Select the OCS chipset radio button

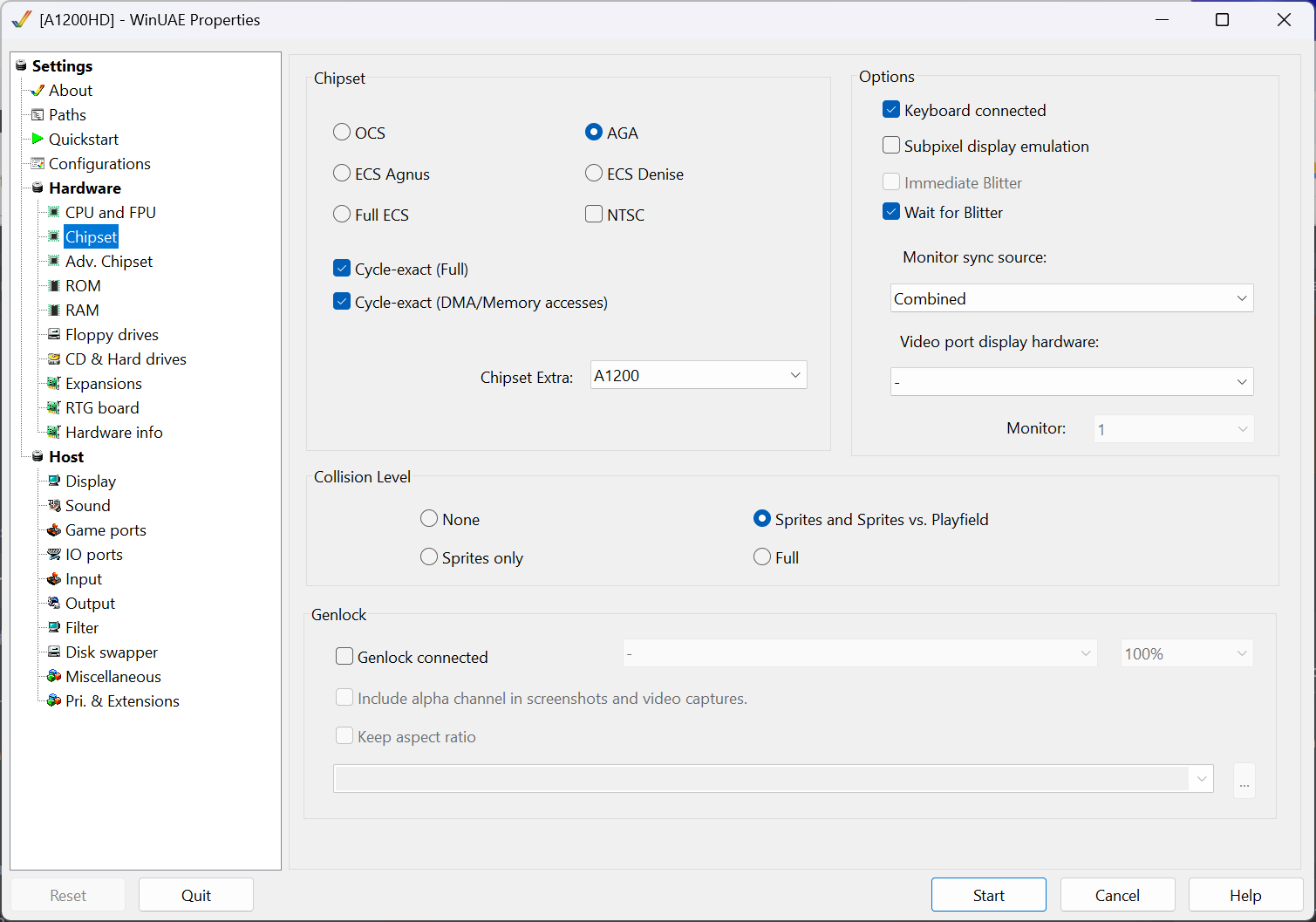(342, 133)
